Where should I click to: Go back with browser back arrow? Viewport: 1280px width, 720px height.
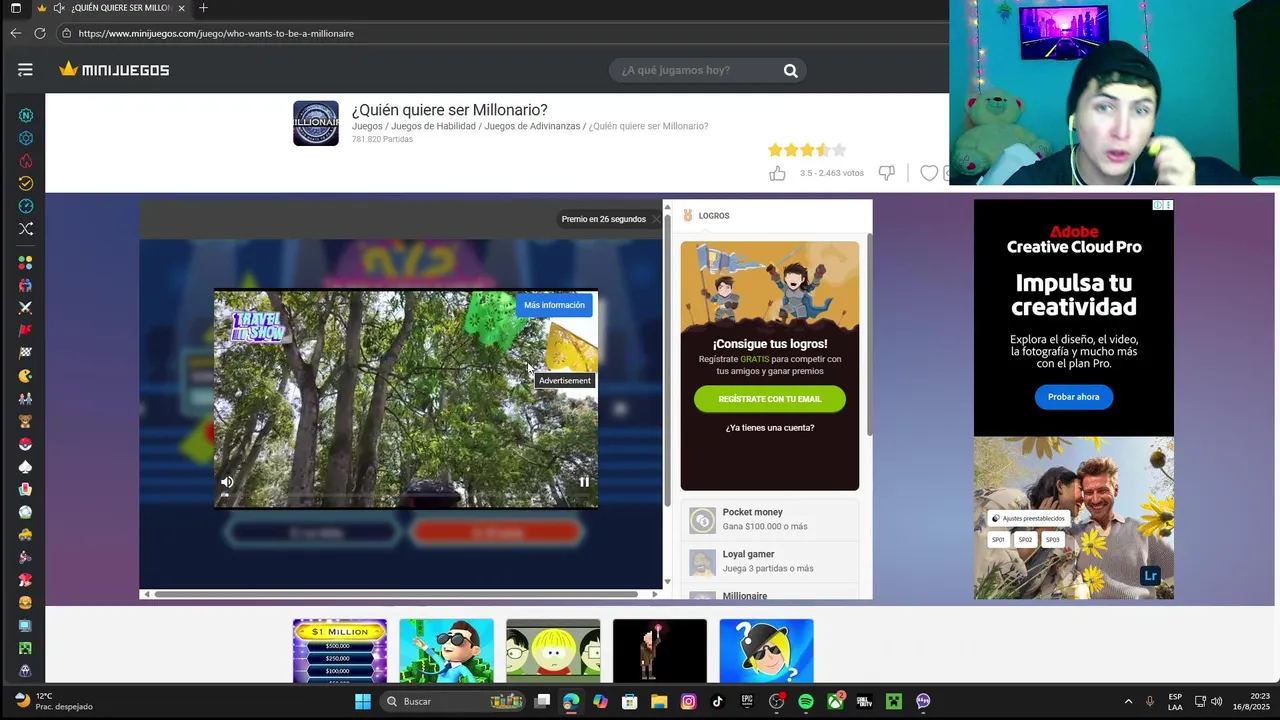[x=15, y=33]
